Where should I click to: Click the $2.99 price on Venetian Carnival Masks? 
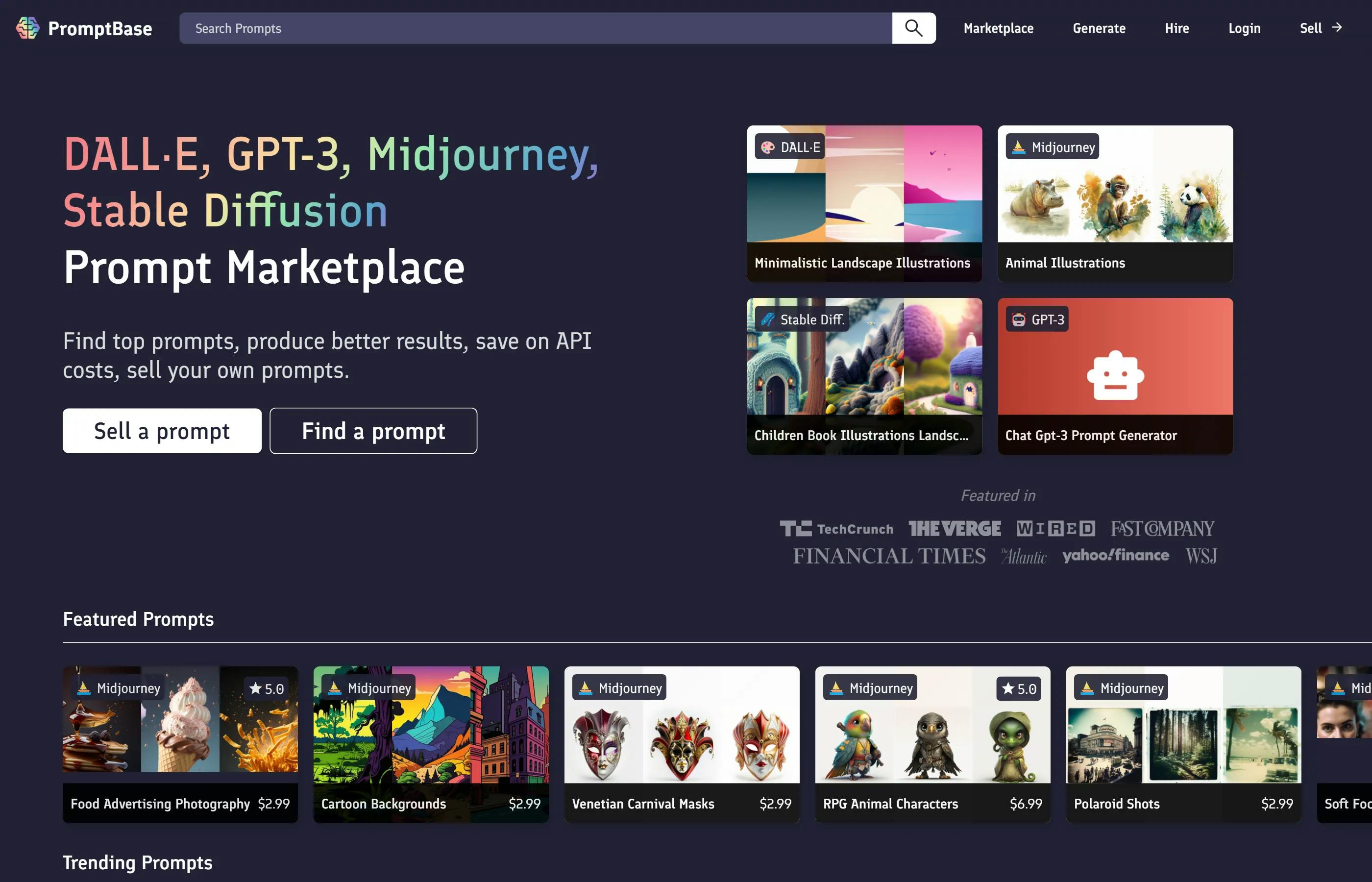[775, 804]
